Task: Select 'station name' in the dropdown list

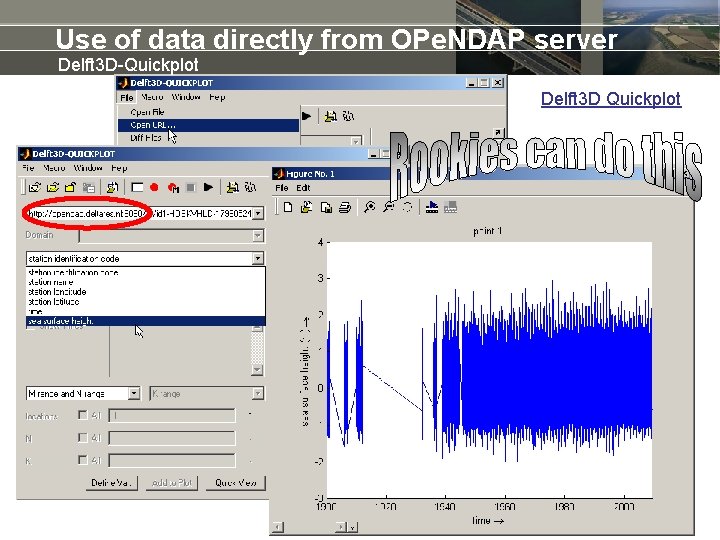Action: coord(146,282)
